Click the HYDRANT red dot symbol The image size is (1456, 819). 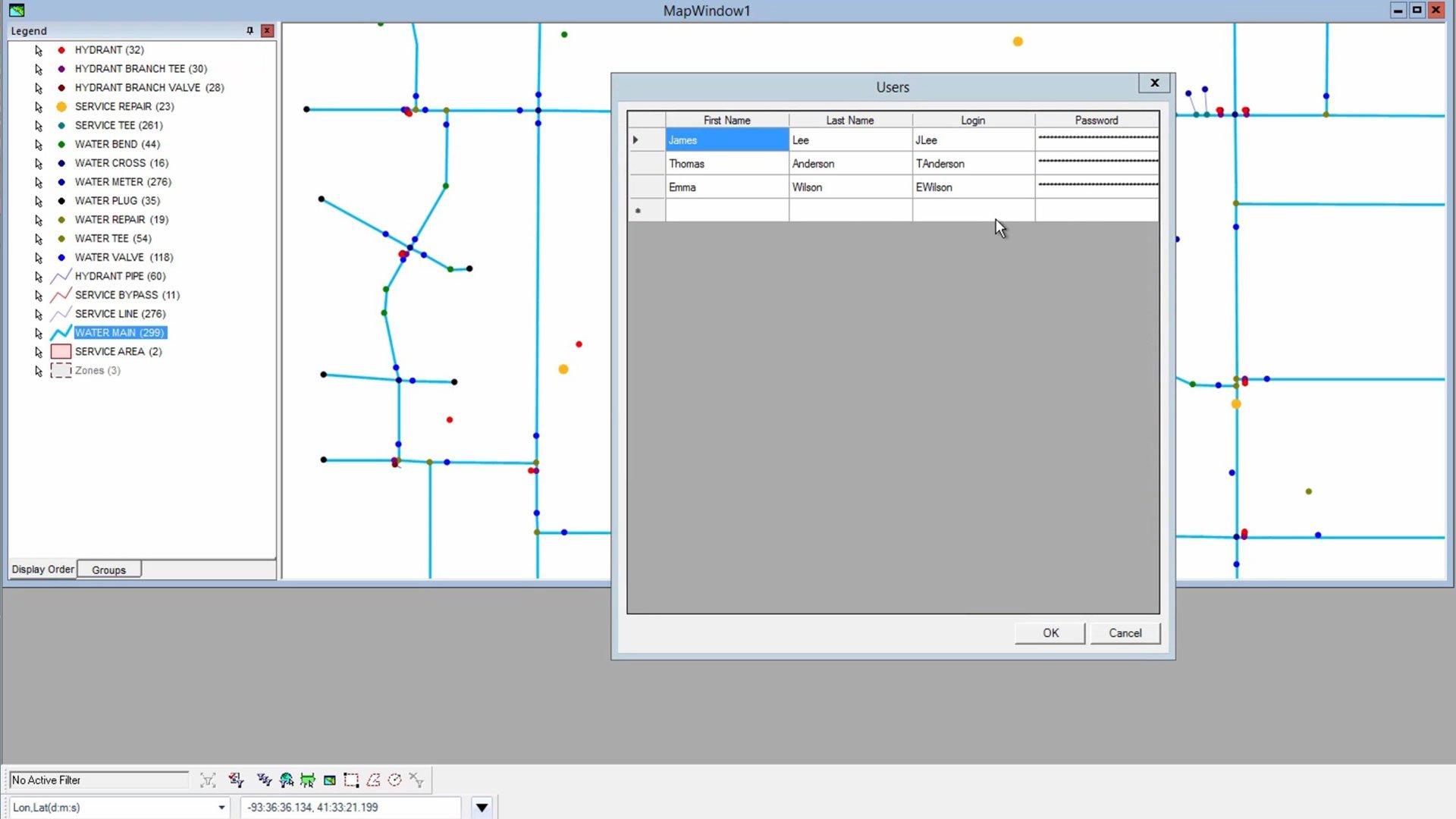point(61,50)
